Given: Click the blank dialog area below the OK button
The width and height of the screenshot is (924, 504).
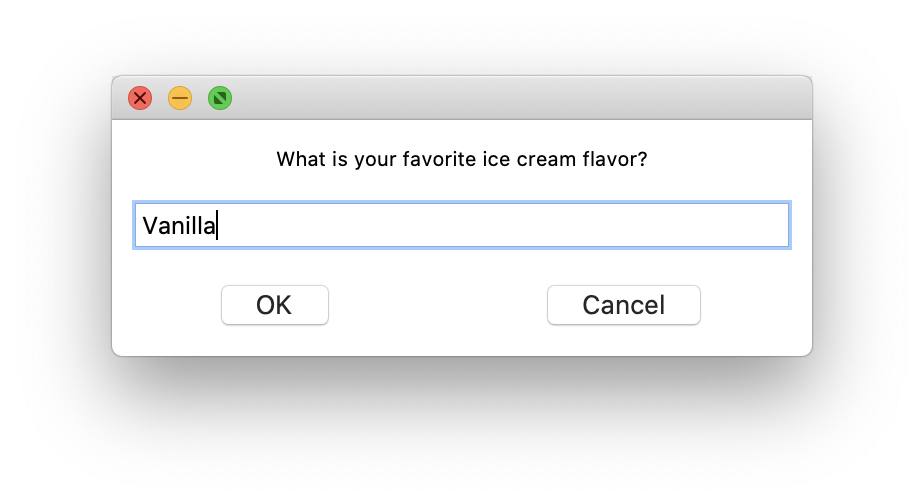Looking at the screenshot, I should click(x=274, y=341).
